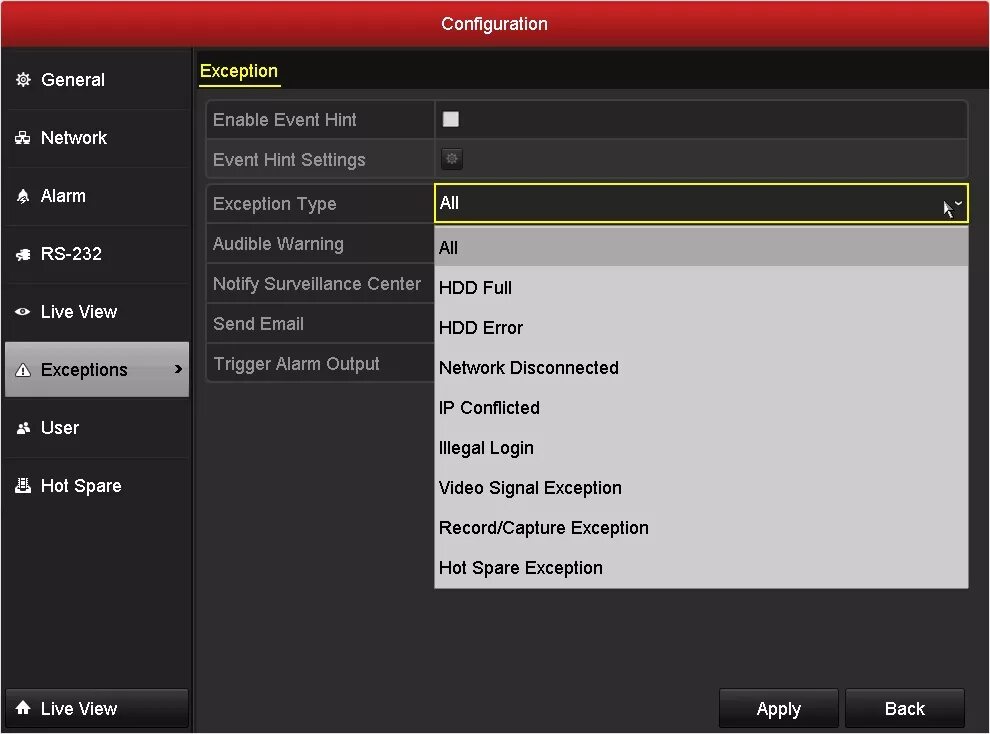This screenshot has height=734, width=990.
Task: Choose Hot Spare Exception option
Action: tap(701, 568)
